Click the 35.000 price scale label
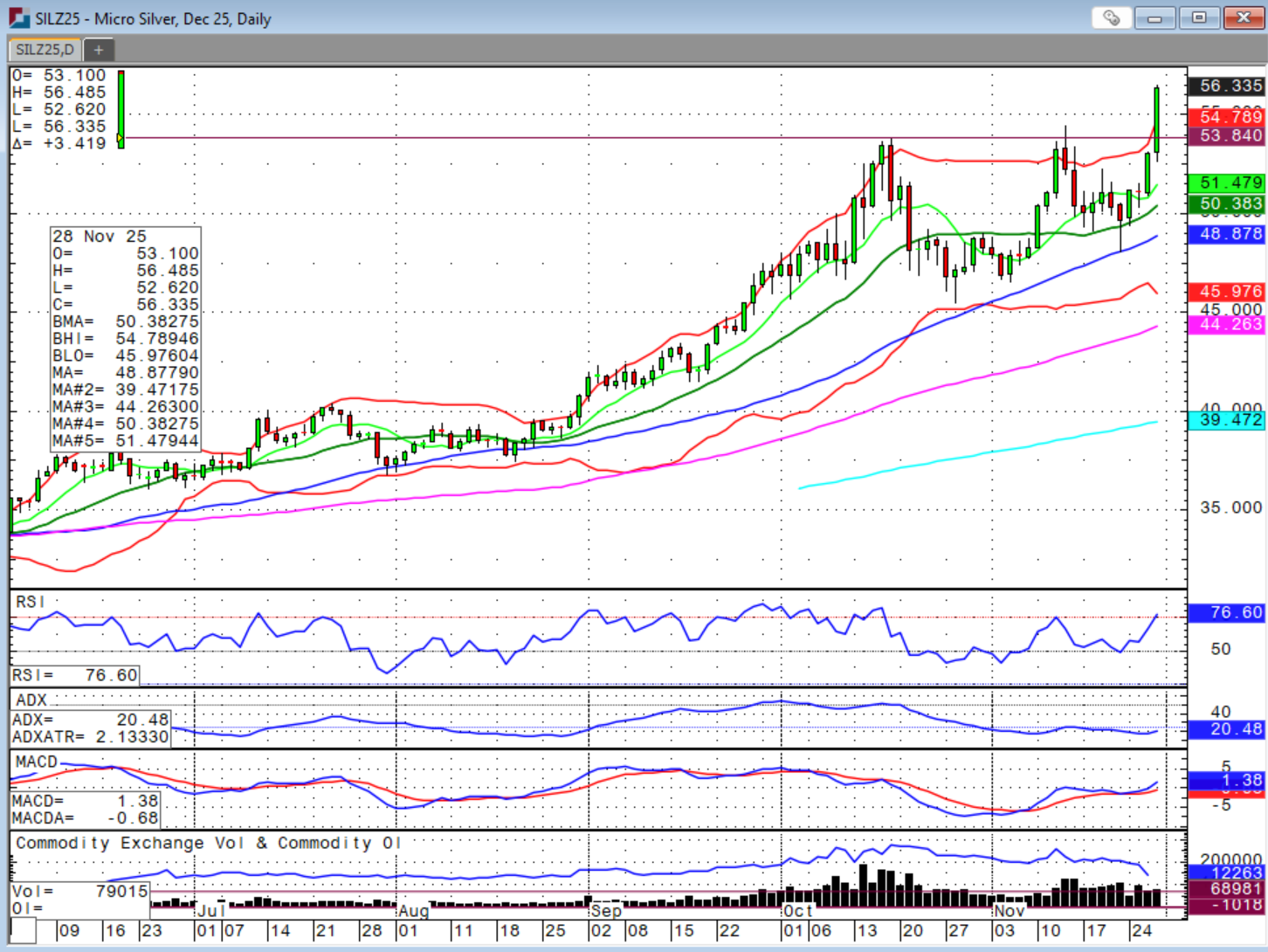 [1230, 507]
